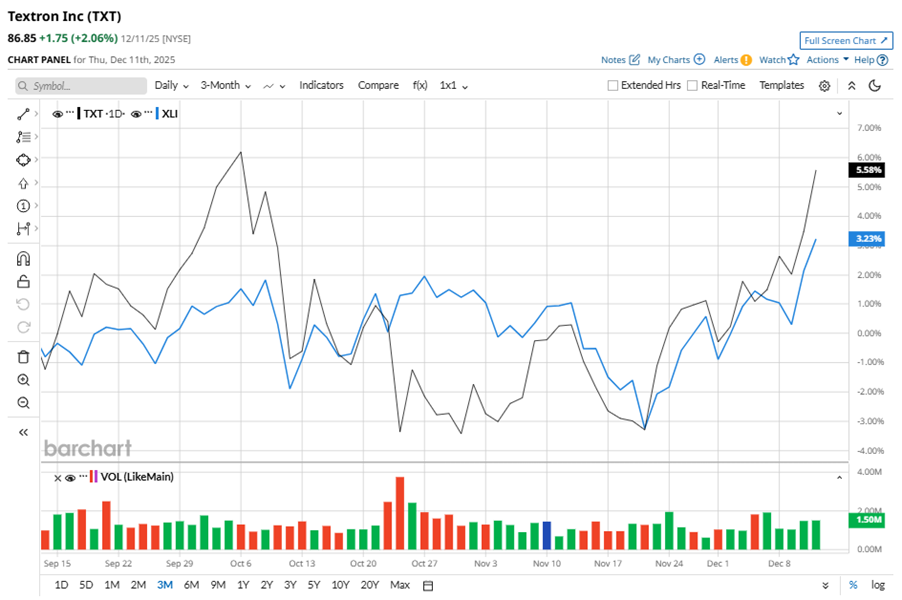Select the 10Y time range
The image size is (902, 600).
coord(340,585)
